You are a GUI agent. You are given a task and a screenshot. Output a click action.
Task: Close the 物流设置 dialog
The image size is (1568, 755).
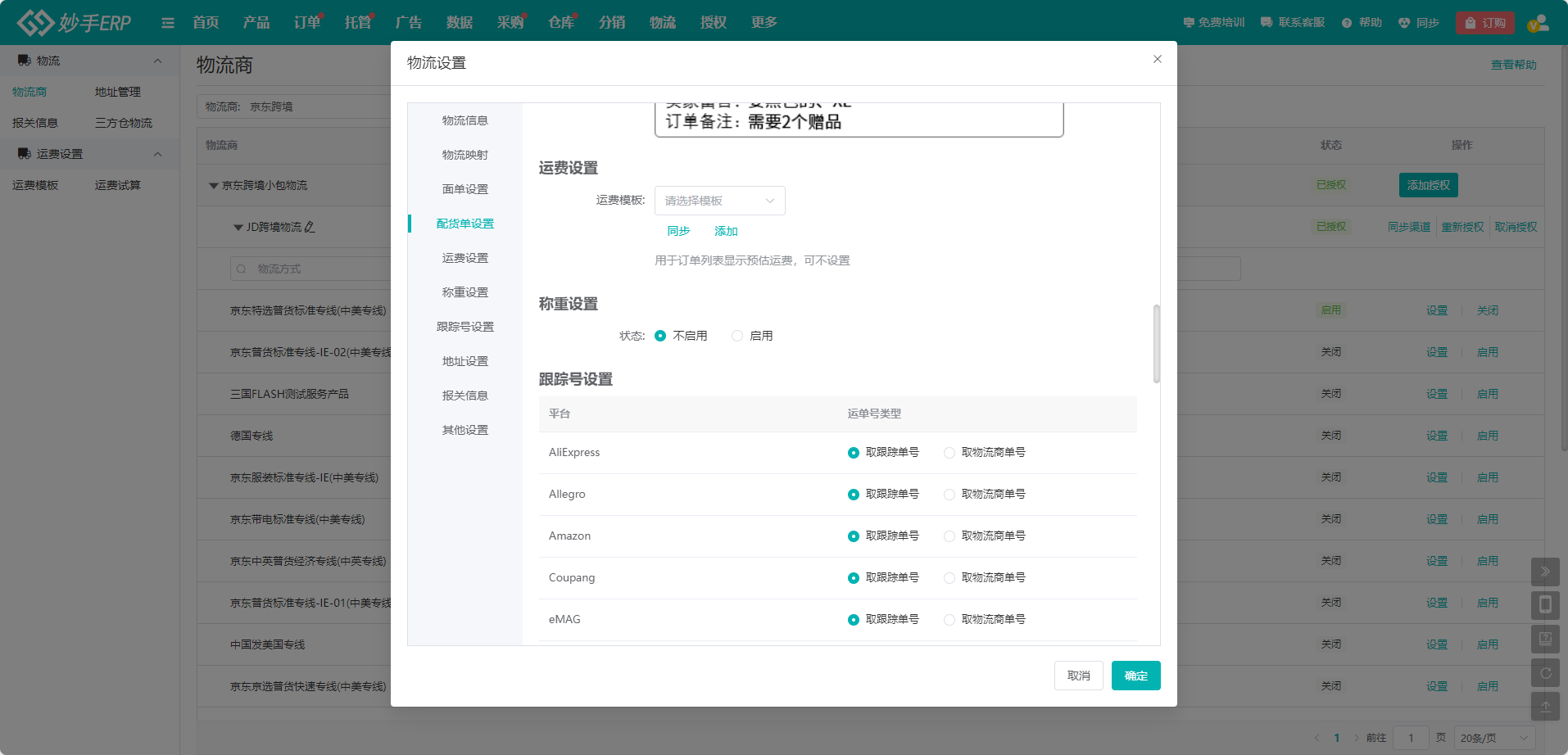[x=1158, y=59]
